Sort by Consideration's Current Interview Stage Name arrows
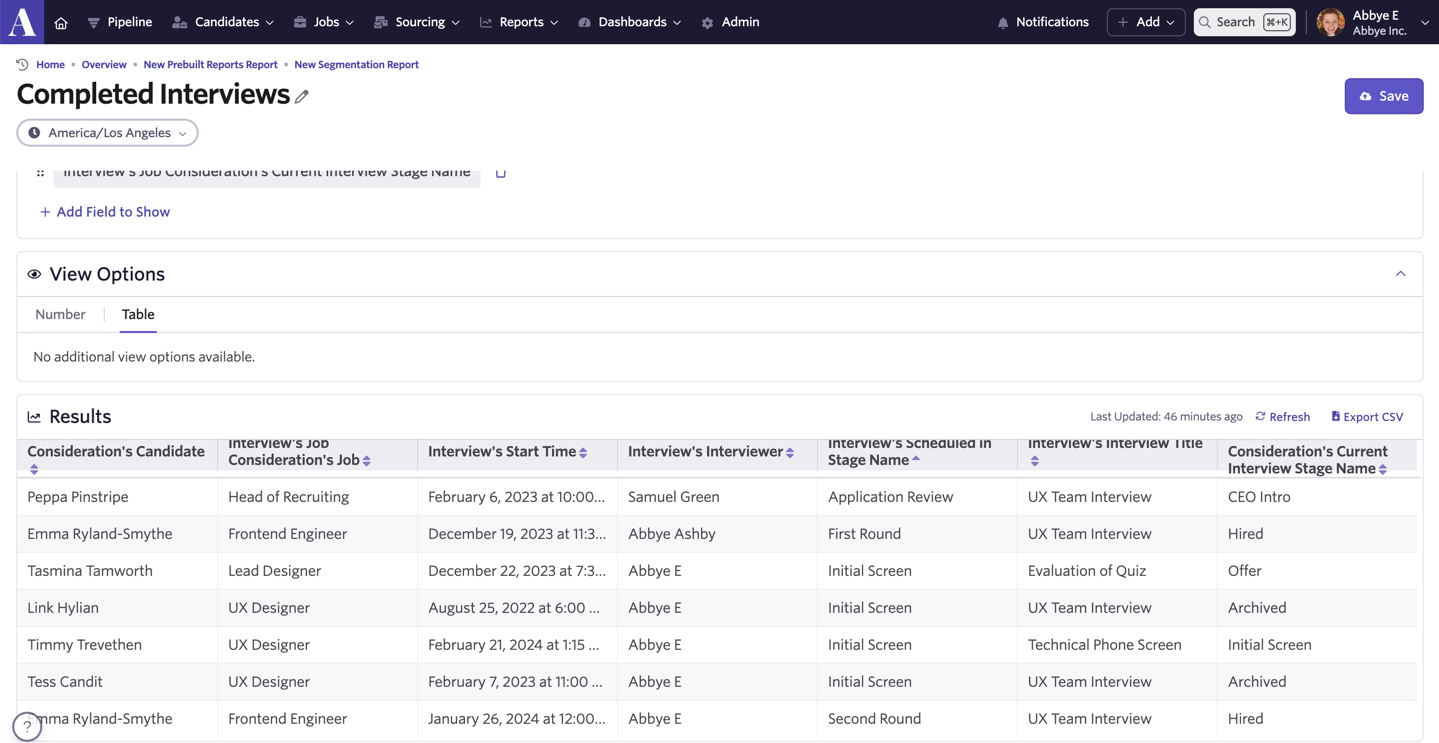This screenshot has height=743, width=1439. [1383, 469]
